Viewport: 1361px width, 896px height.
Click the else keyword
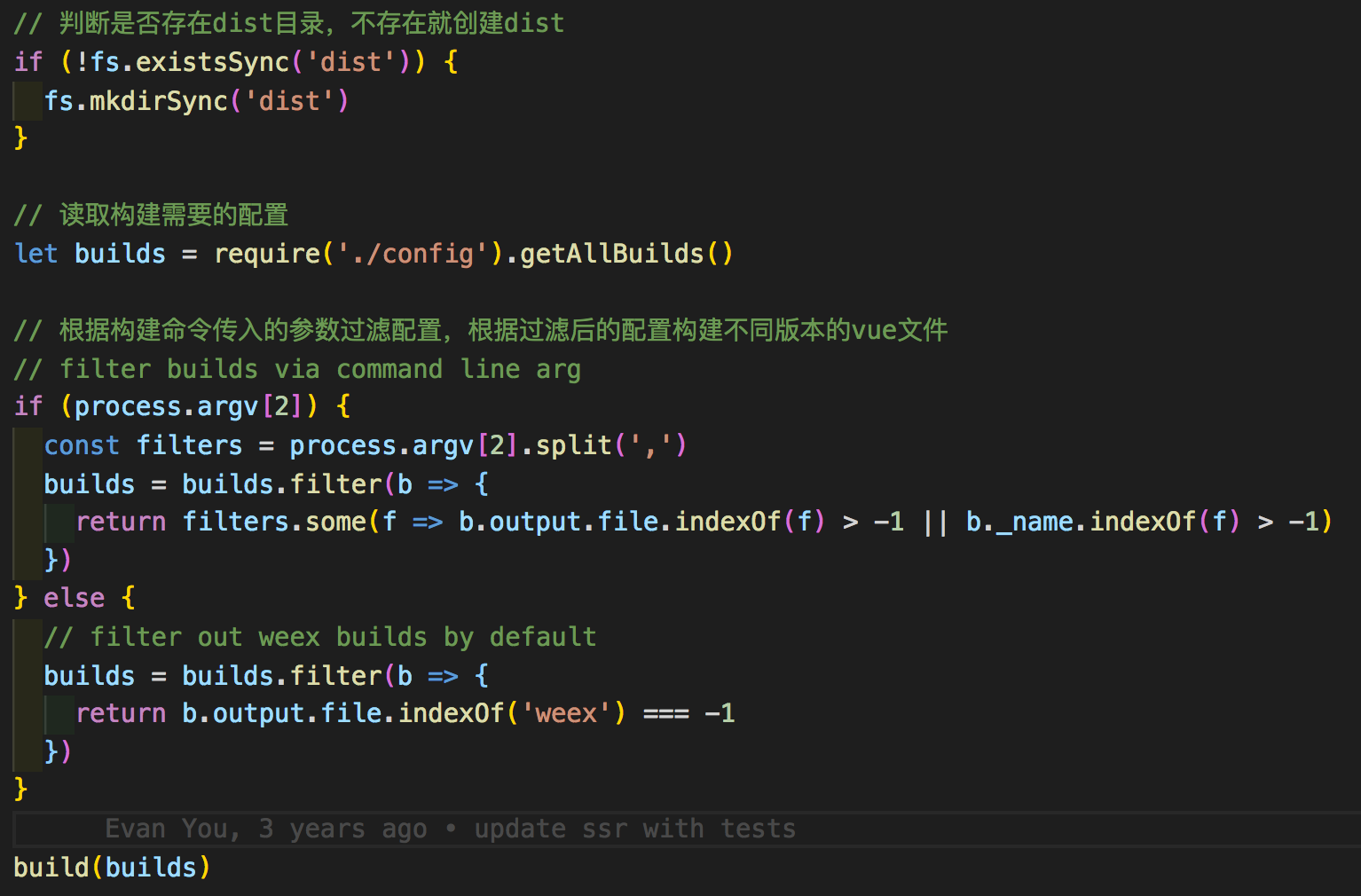coord(74,598)
